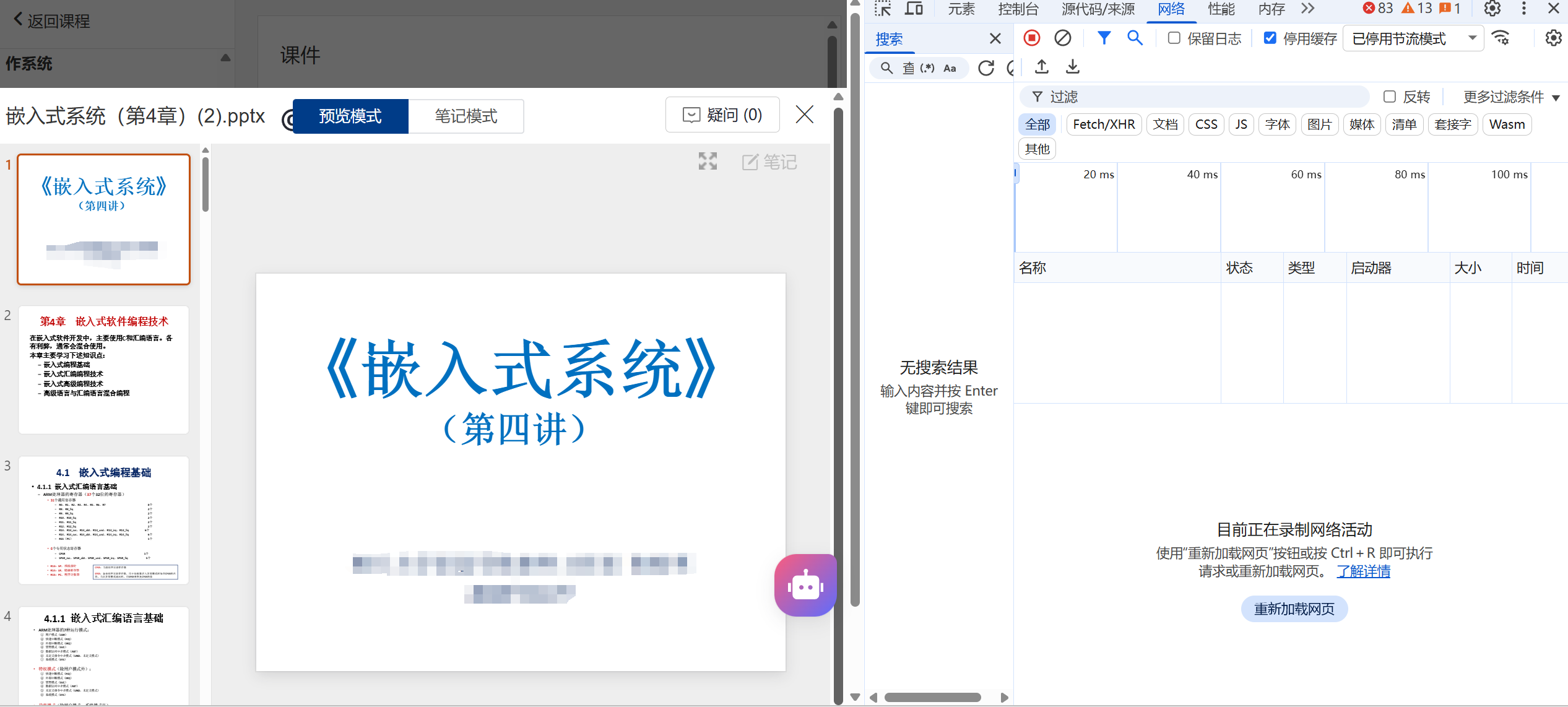Screen dimensions: 1568x707
Task: Open the network conditions wifi icon
Action: coord(1501,38)
